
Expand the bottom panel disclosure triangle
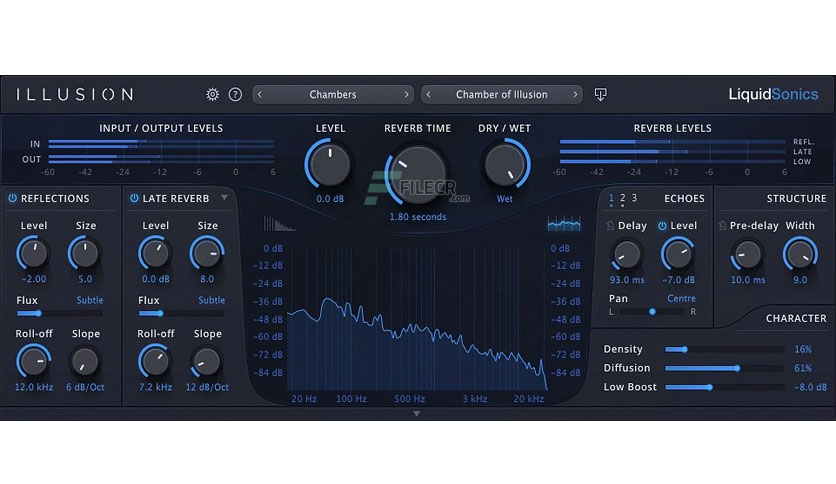tap(416, 414)
